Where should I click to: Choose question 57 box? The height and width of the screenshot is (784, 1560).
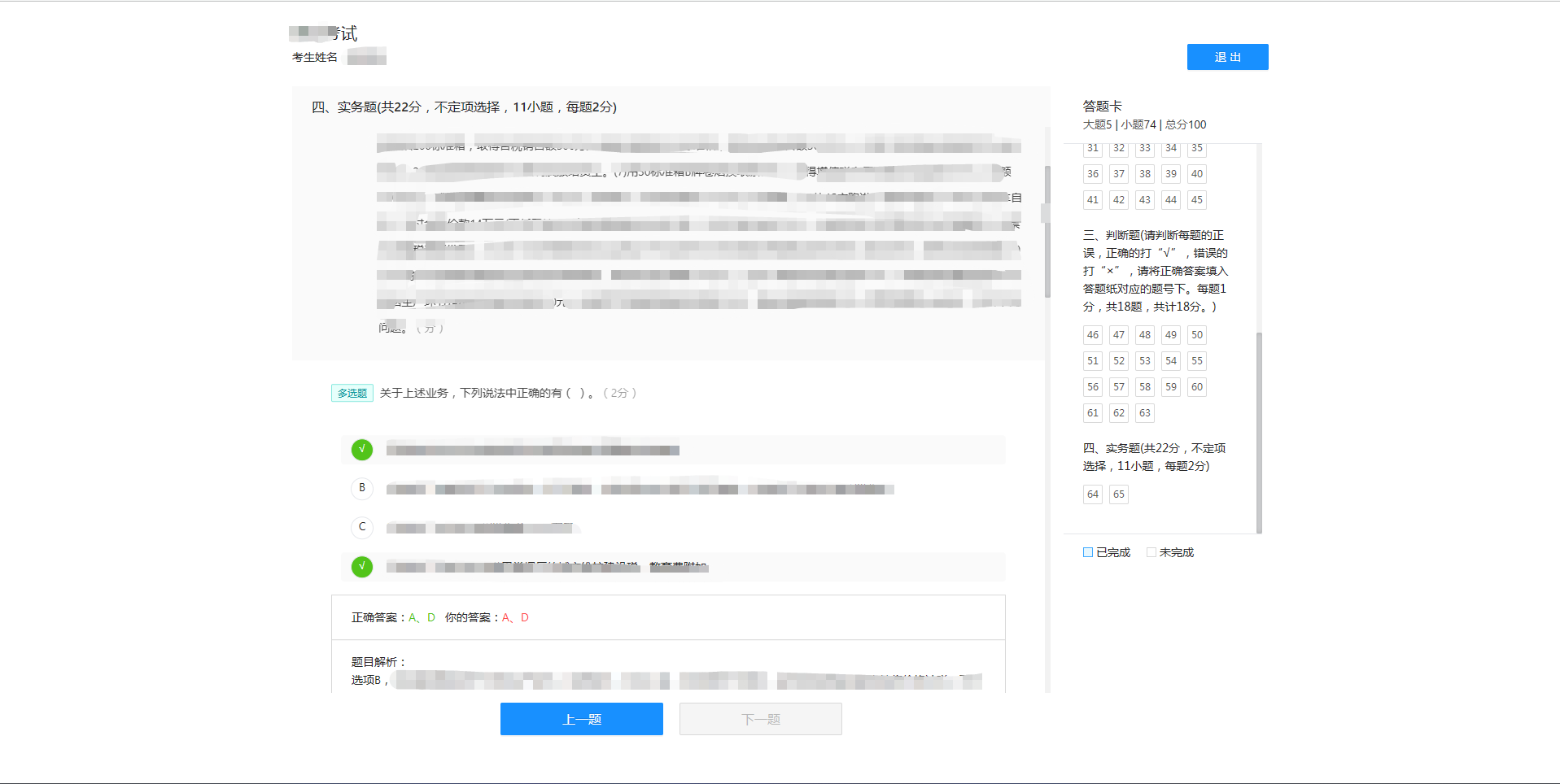coord(1119,387)
